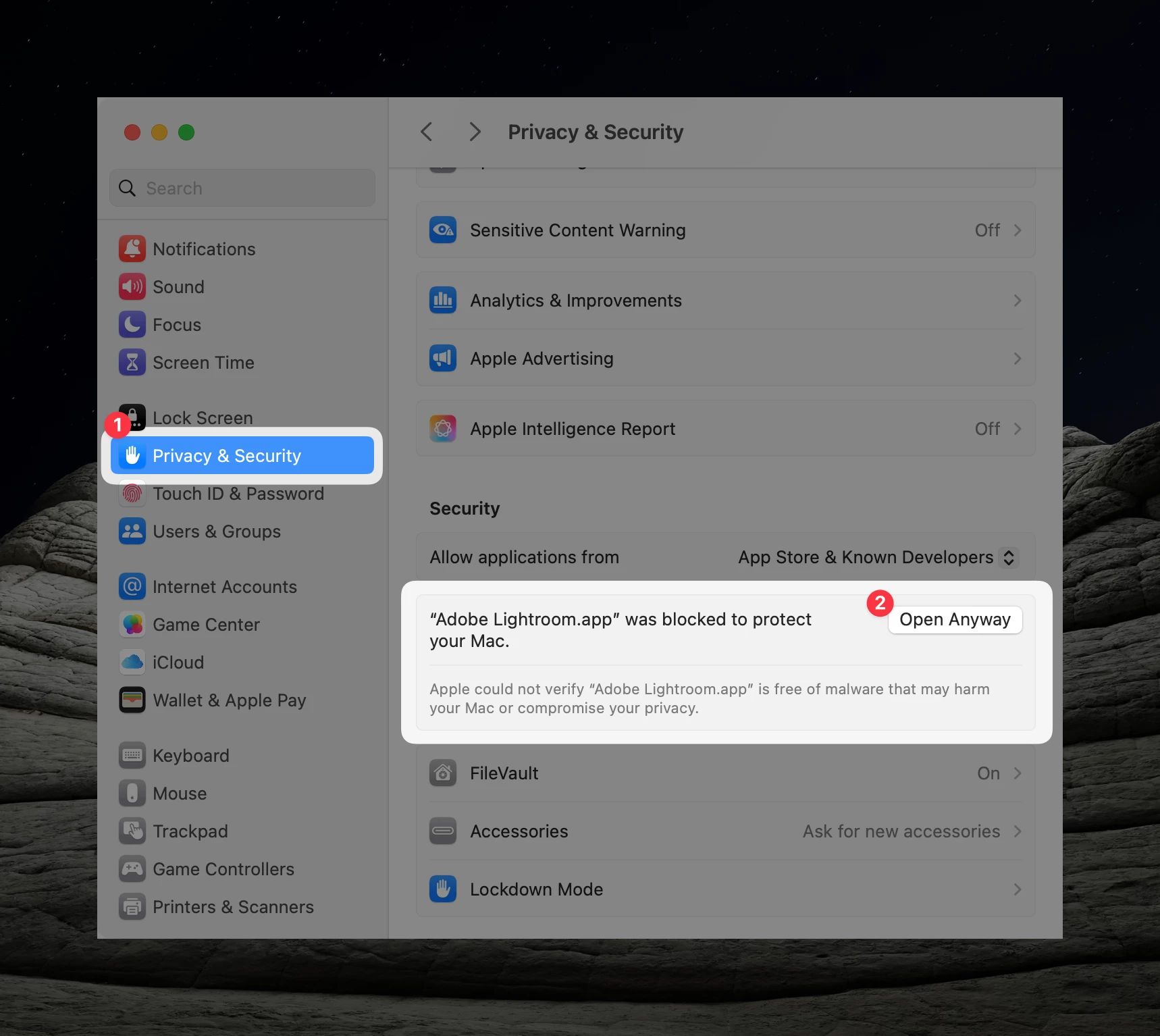Click the Search field in sidebar
This screenshot has width=1160, height=1036.
click(242, 188)
